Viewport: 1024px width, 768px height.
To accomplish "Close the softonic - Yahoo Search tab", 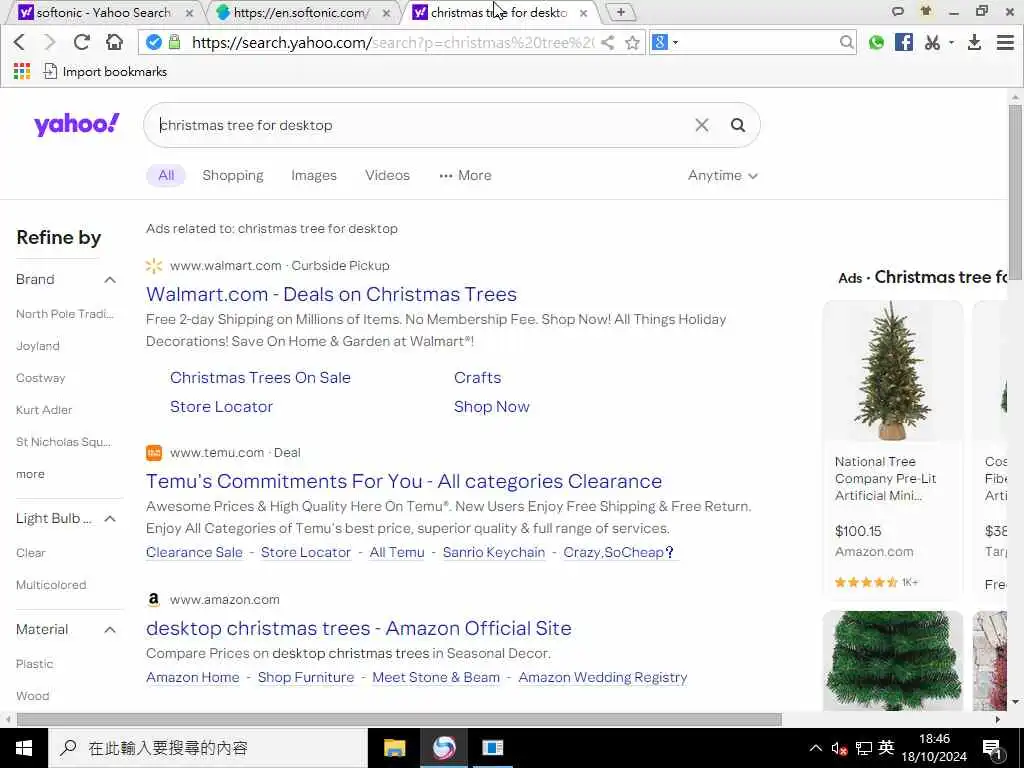I will point(189,12).
